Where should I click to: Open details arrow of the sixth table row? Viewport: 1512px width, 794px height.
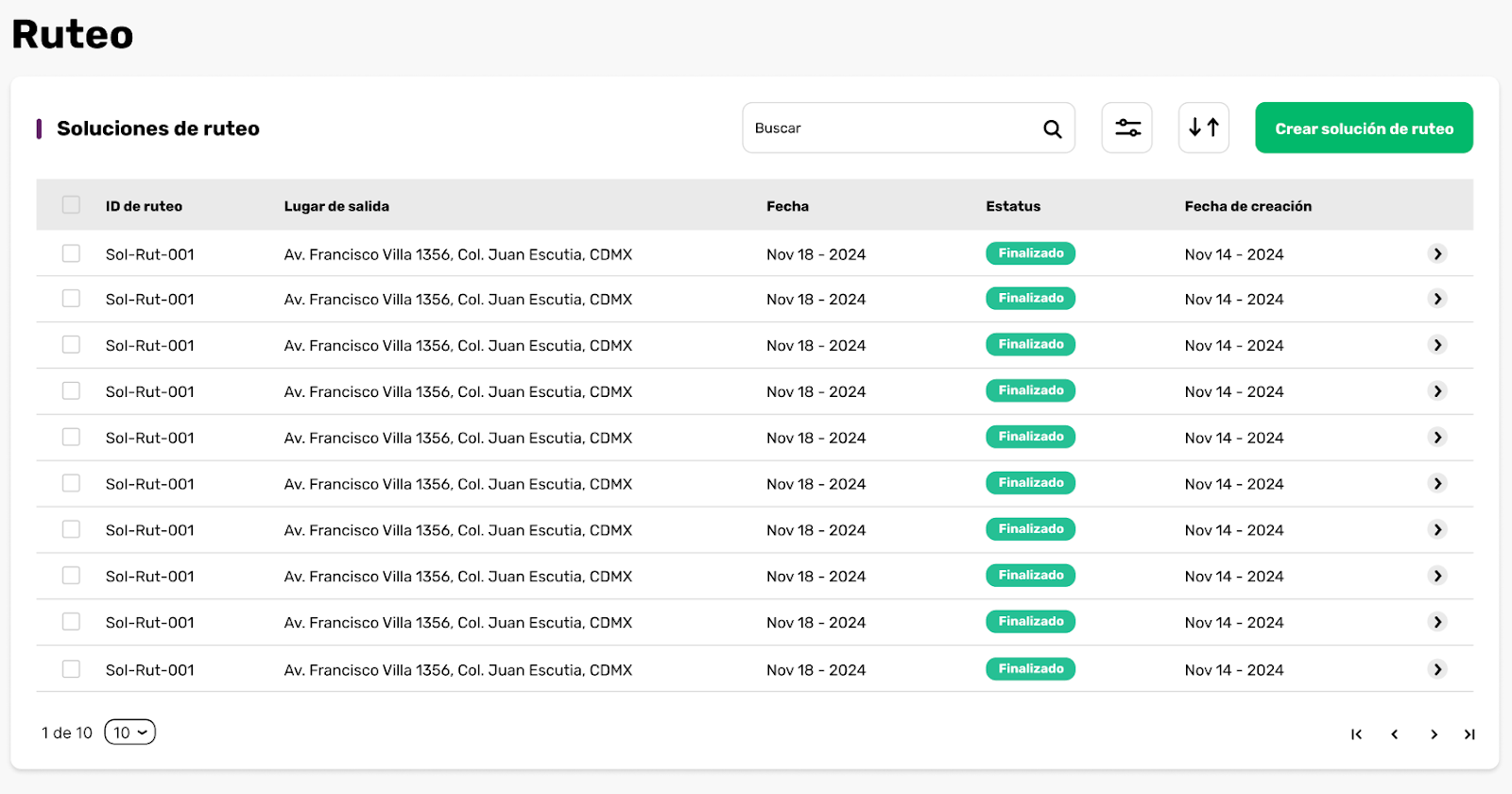(x=1437, y=484)
